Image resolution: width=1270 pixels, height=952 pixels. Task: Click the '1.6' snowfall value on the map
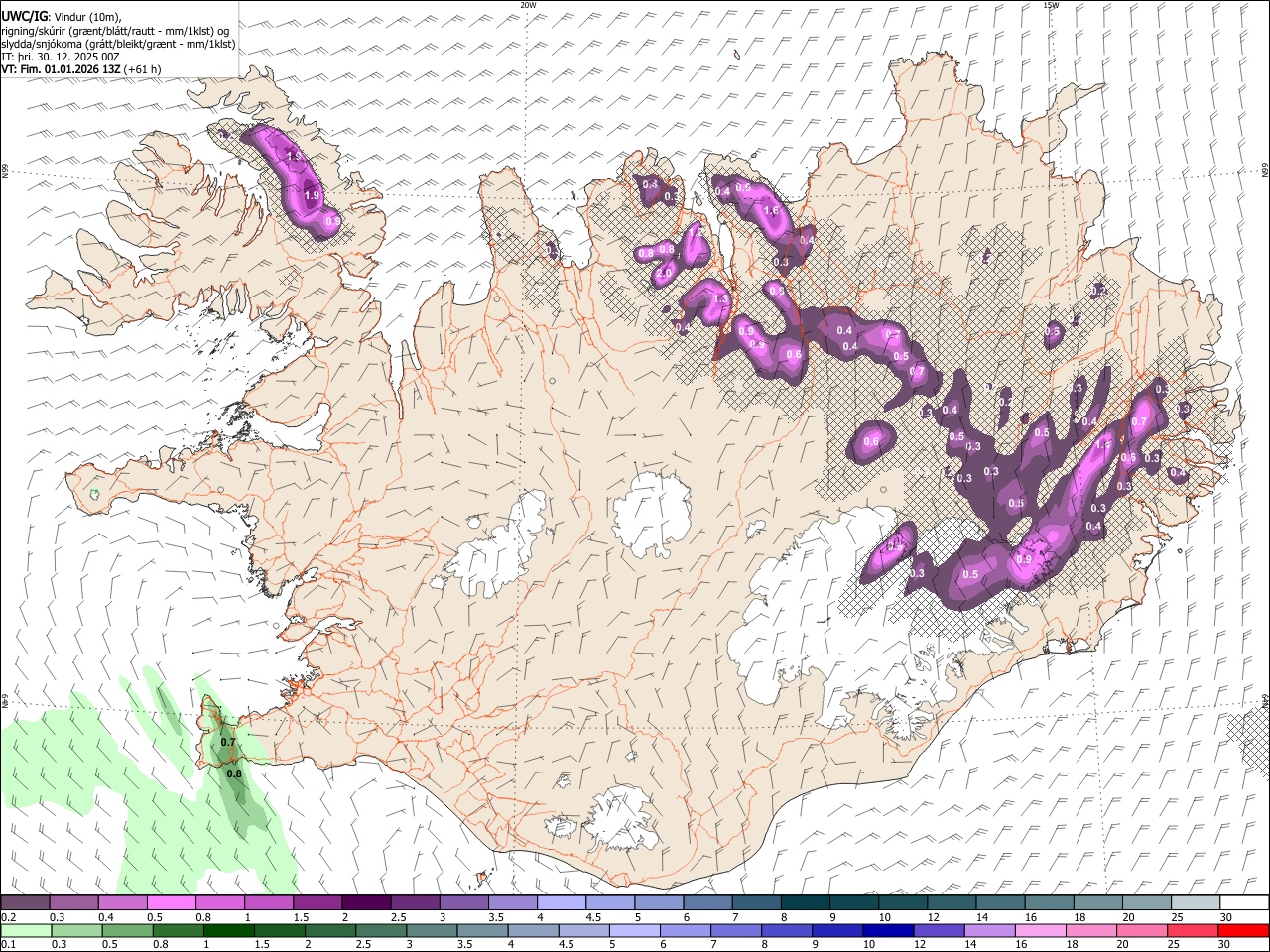(771, 210)
